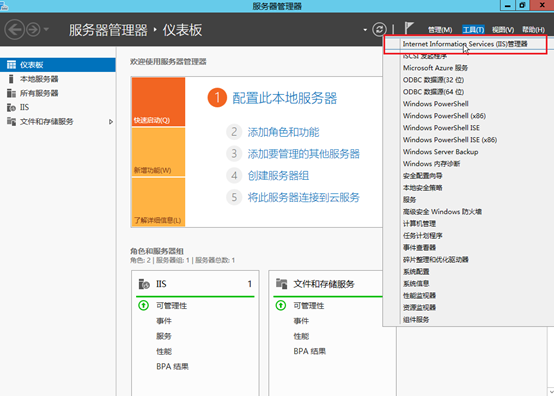Select the 仪表板 icon in sidebar
This screenshot has width=554, height=396.
(11, 65)
